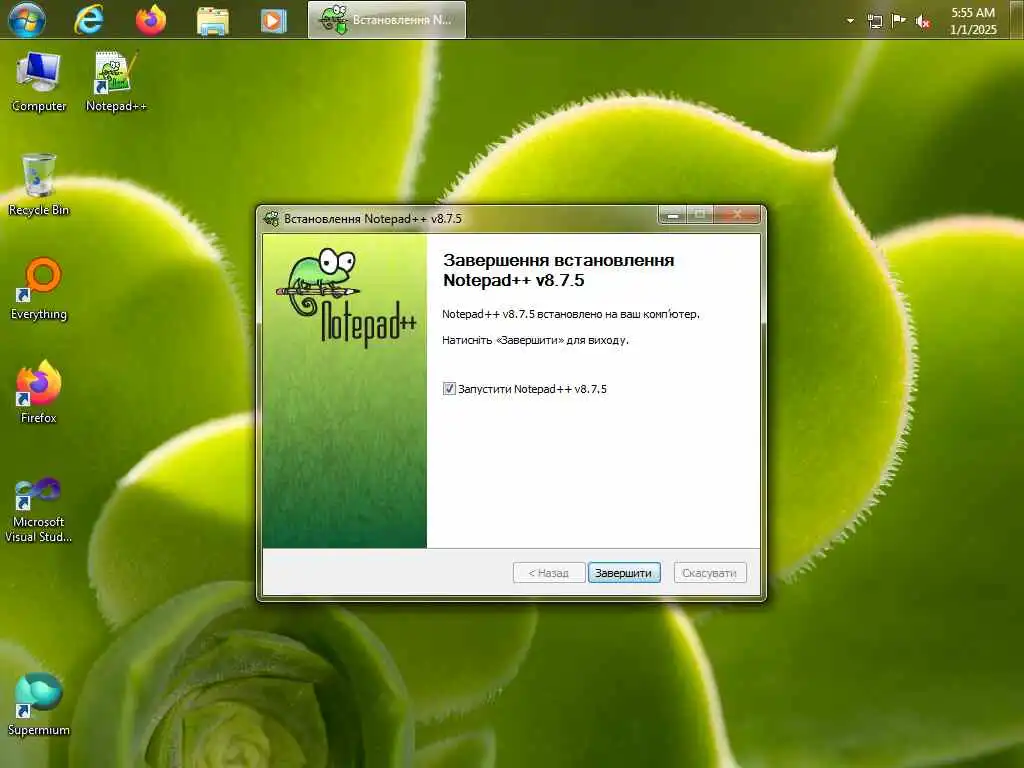Minimize the Notepad++ installer window
The image size is (1024, 768).
[672, 214]
